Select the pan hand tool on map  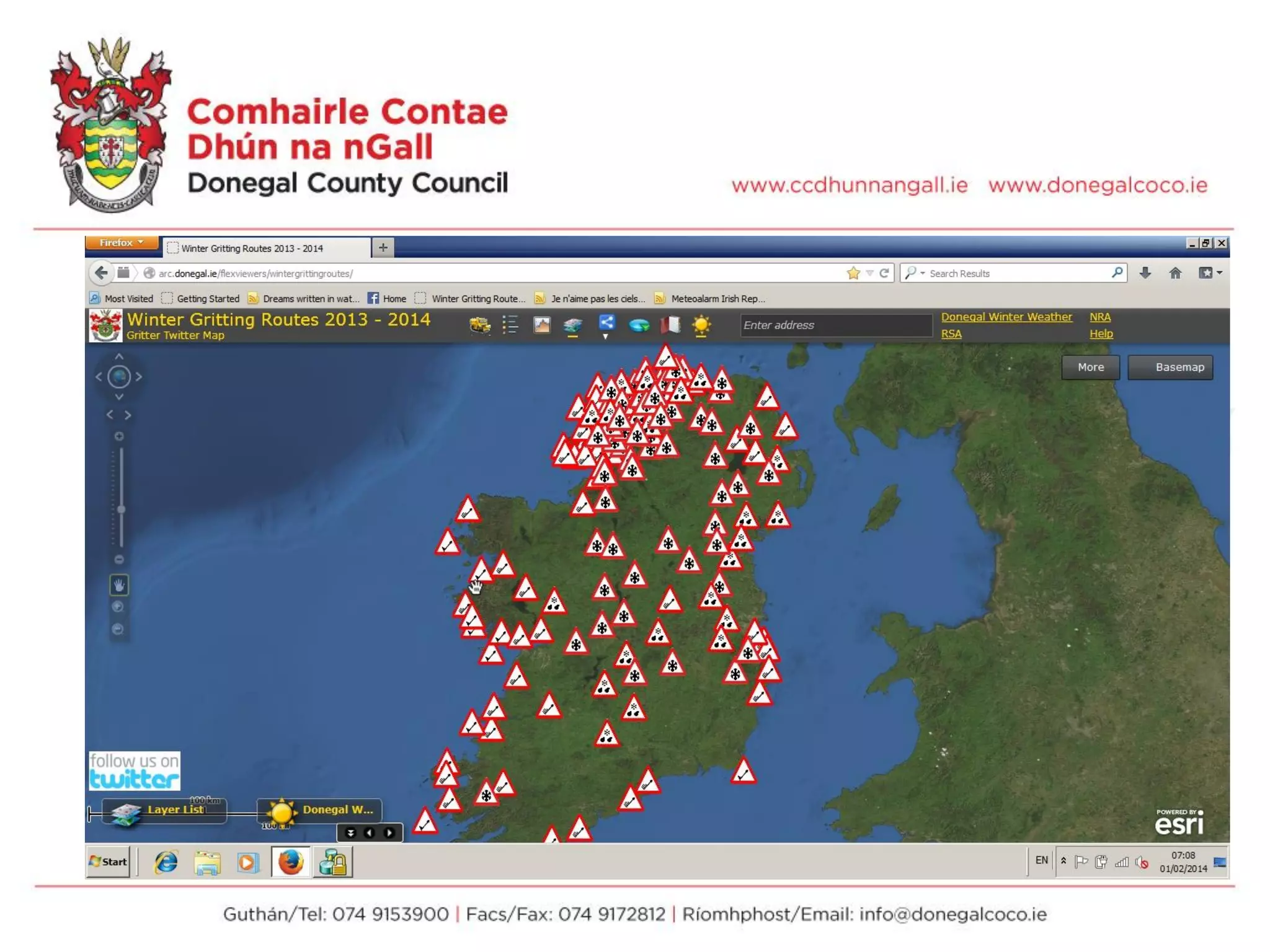tap(119, 584)
